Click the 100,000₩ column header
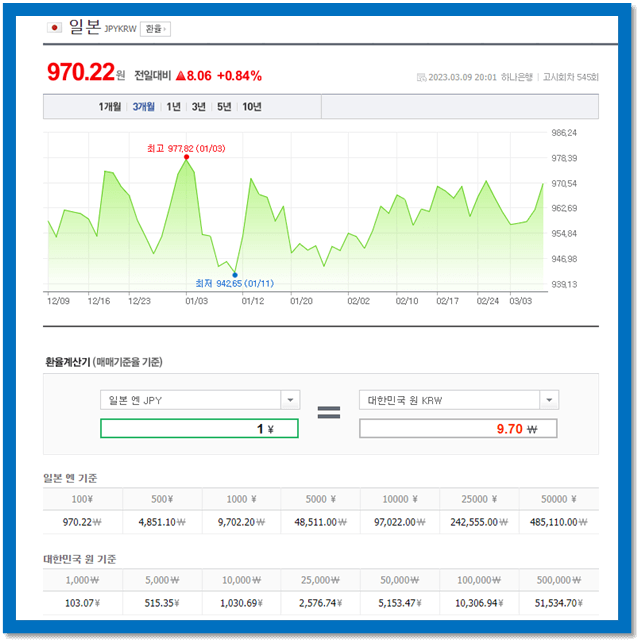This screenshot has width=641, height=643. [479, 580]
